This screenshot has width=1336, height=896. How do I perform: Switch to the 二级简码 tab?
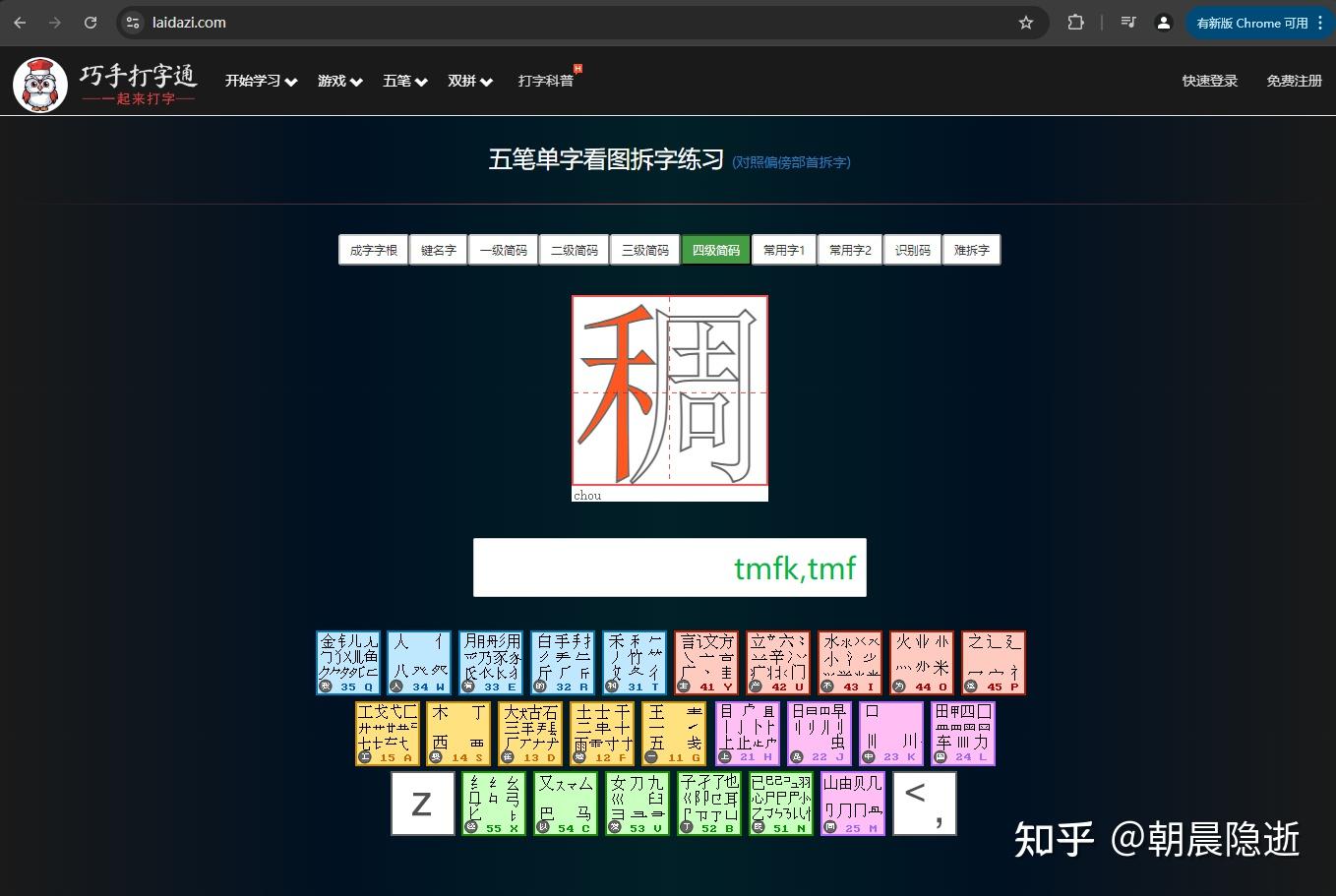tap(575, 250)
